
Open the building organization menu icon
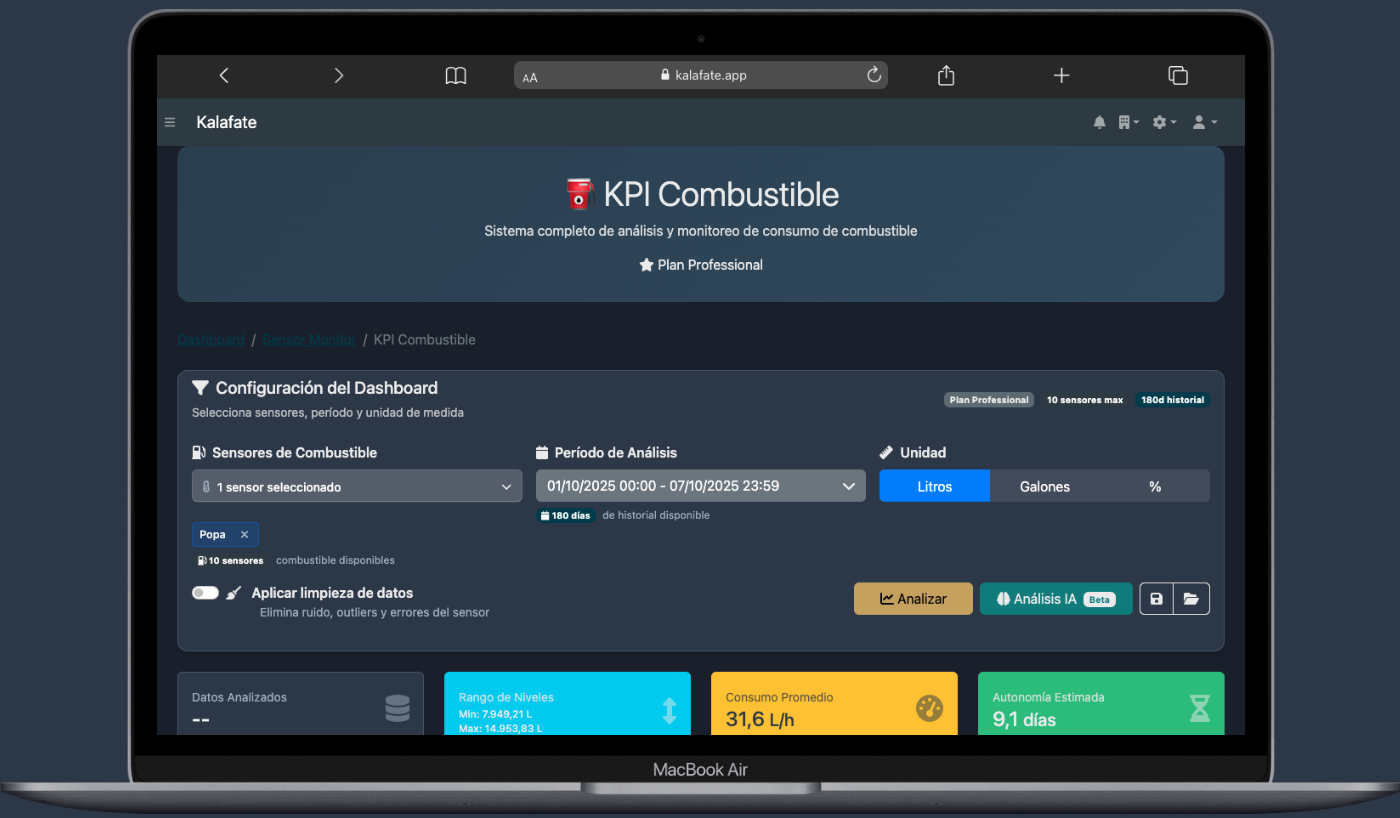click(x=1128, y=122)
